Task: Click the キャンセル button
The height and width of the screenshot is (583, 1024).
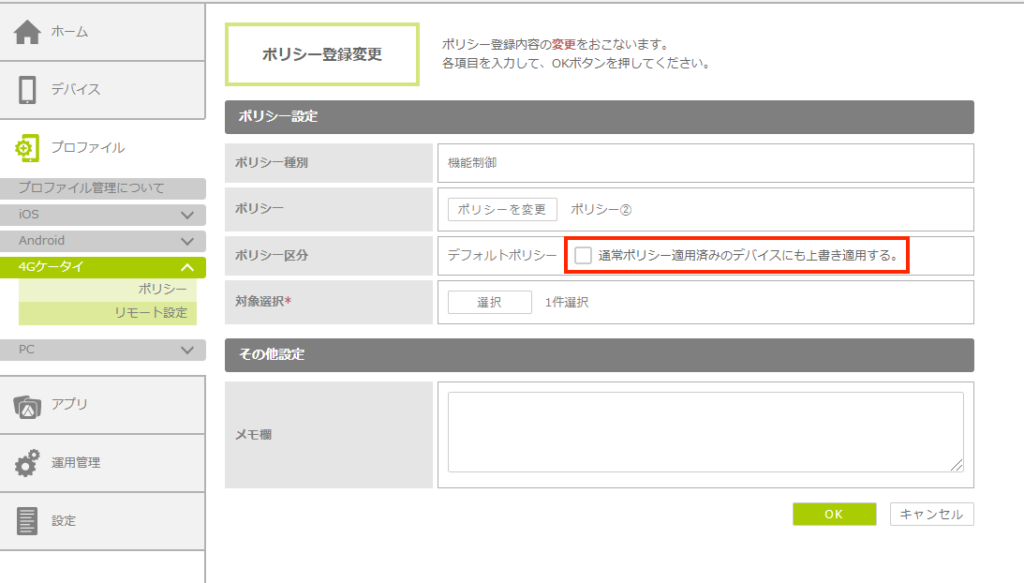Action: tap(931, 514)
